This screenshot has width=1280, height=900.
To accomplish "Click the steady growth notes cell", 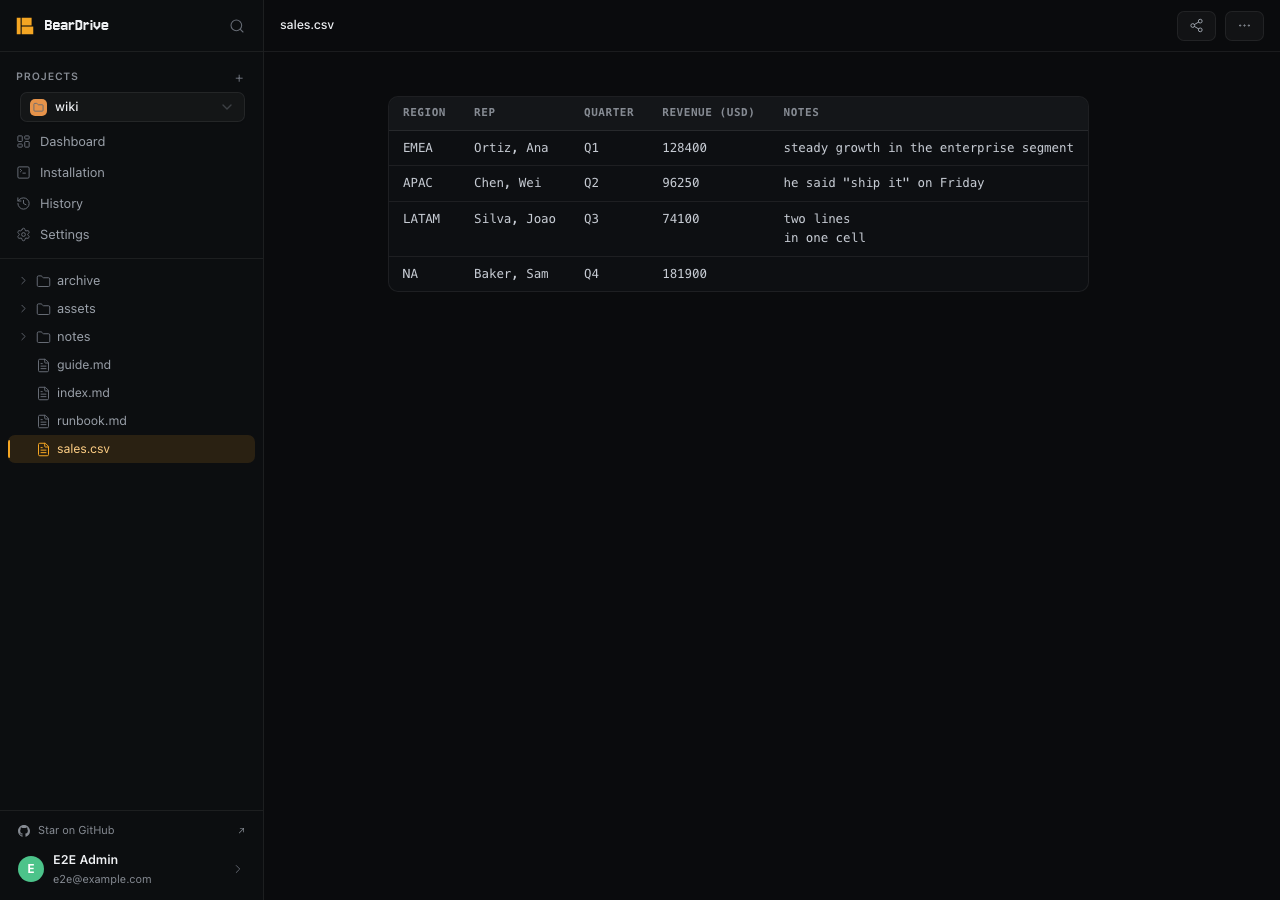I will pos(928,148).
